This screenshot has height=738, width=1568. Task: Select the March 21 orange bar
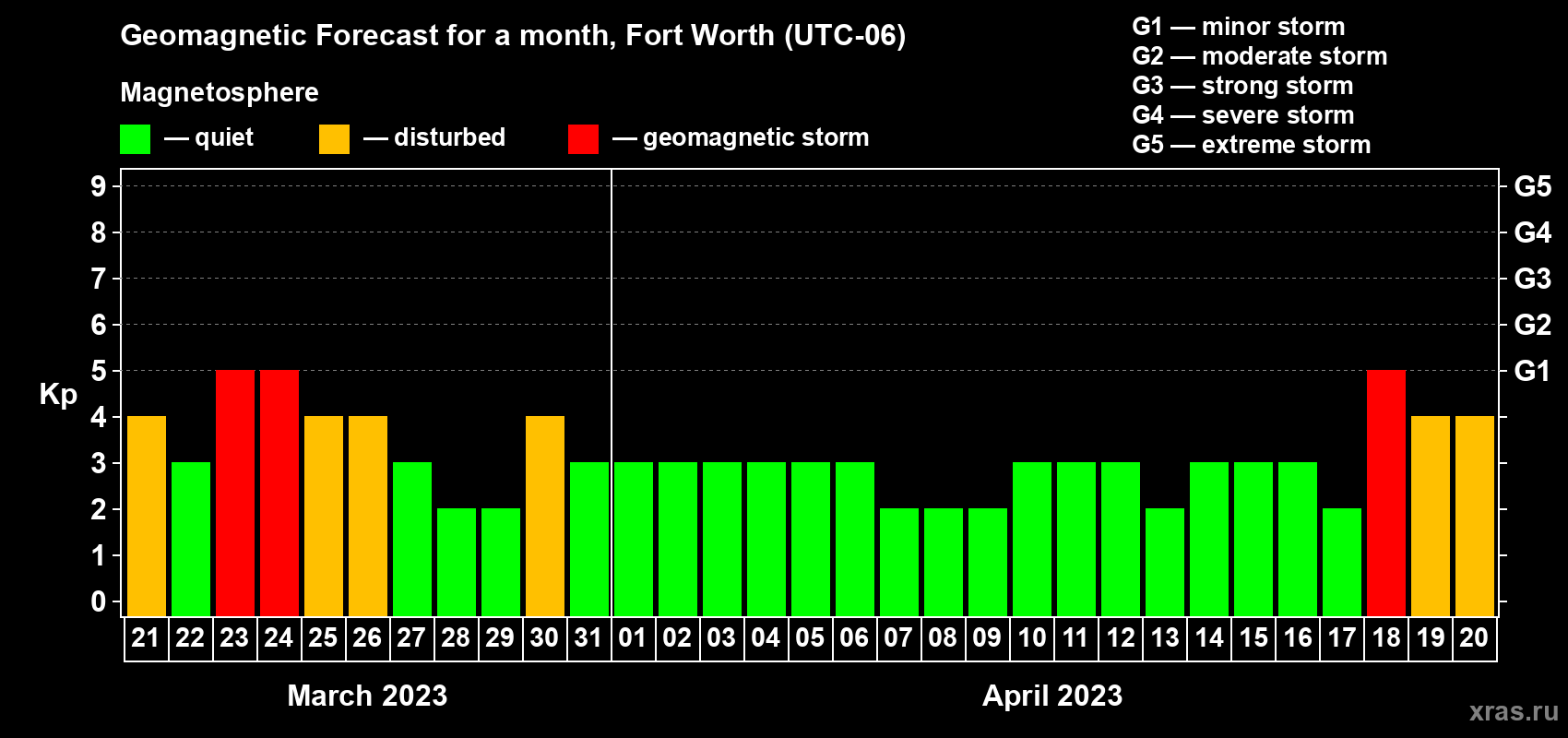pos(147,517)
